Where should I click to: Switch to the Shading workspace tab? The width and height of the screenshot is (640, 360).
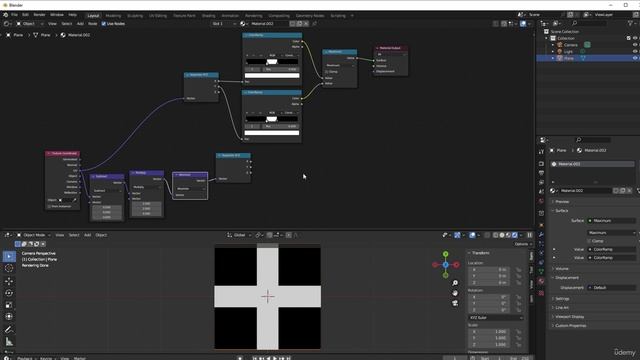(x=208, y=16)
